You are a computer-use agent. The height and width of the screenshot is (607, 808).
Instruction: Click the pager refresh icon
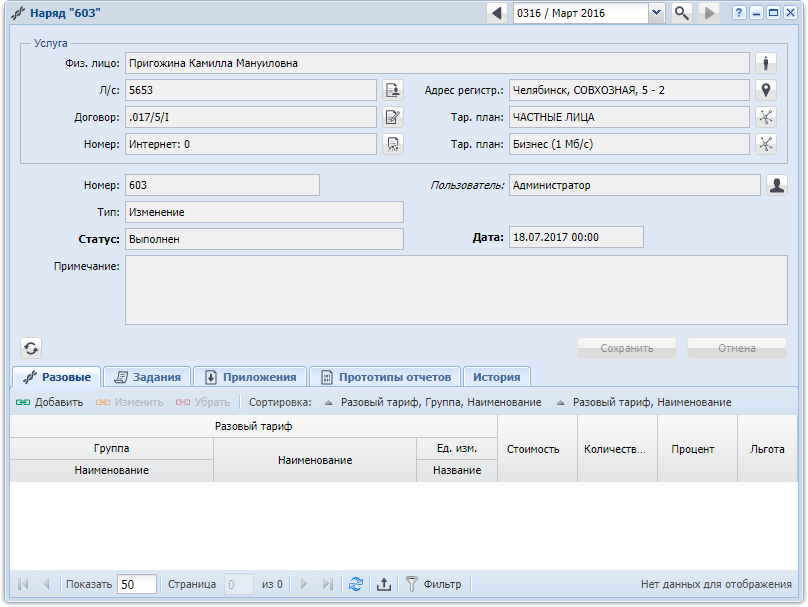(x=356, y=584)
